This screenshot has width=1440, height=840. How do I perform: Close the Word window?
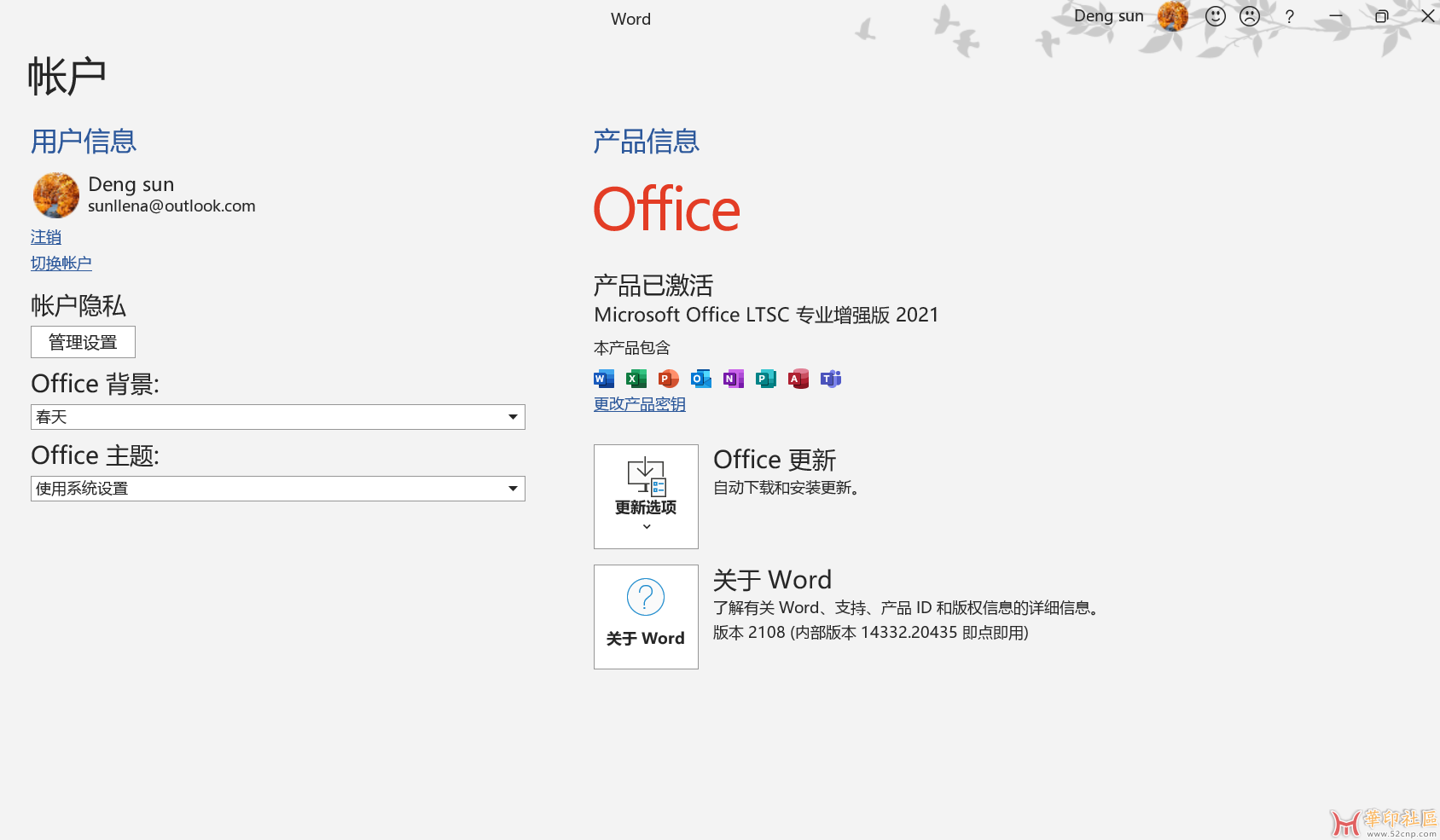[x=1427, y=16]
